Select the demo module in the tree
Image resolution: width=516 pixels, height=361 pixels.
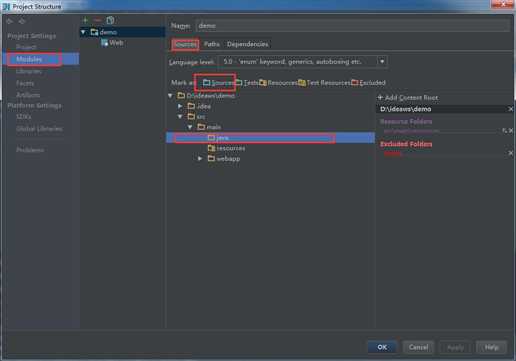[123, 32]
